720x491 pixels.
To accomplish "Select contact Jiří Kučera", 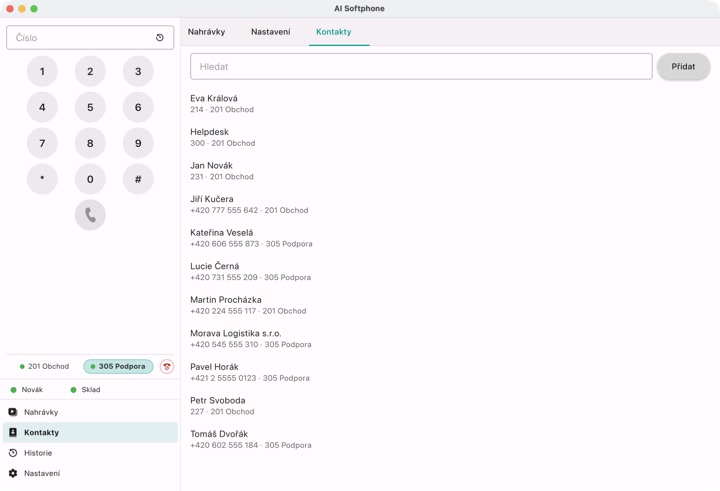I will point(450,204).
